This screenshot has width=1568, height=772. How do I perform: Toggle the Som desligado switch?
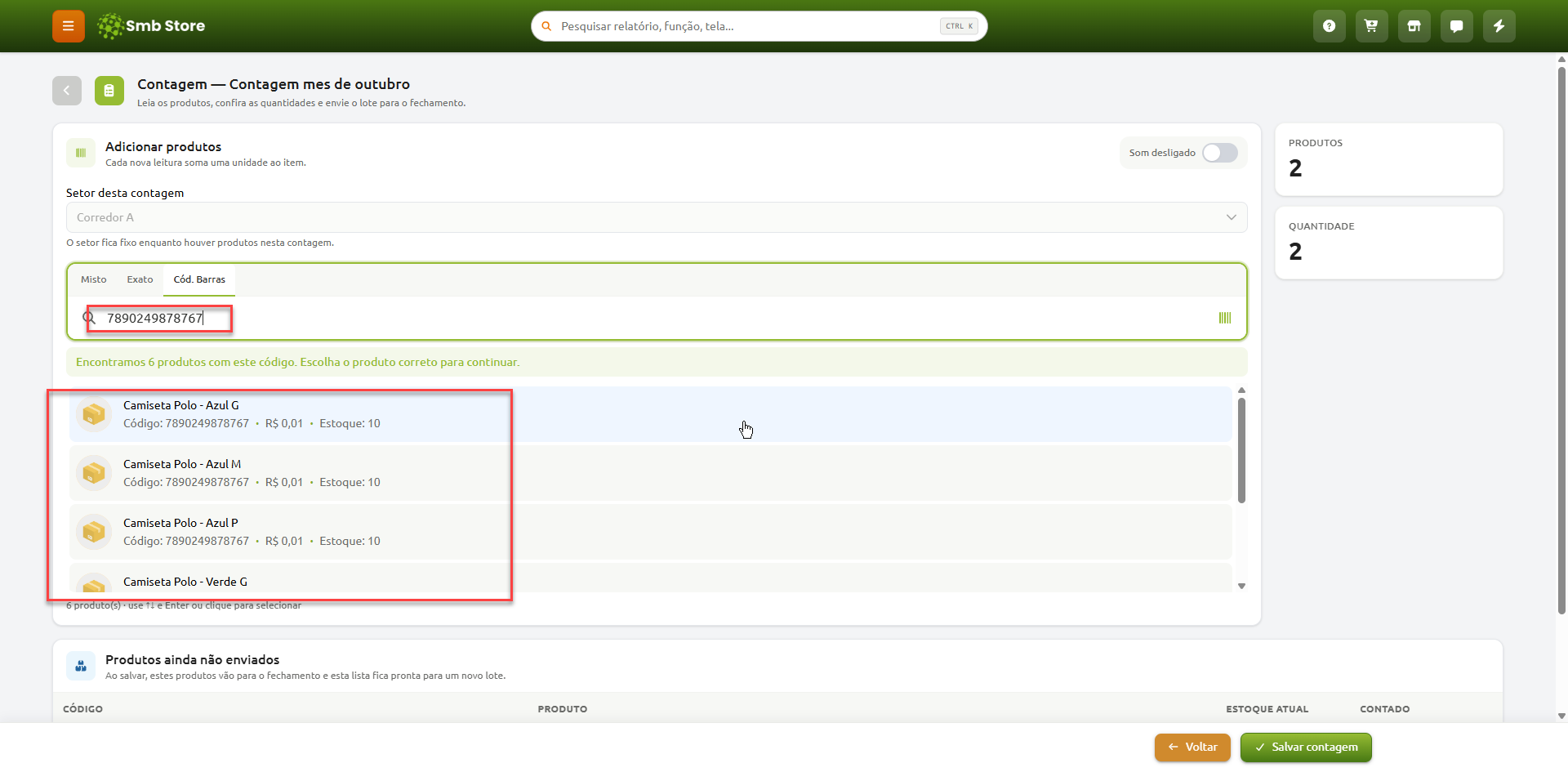pyautogui.click(x=1220, y=153)
